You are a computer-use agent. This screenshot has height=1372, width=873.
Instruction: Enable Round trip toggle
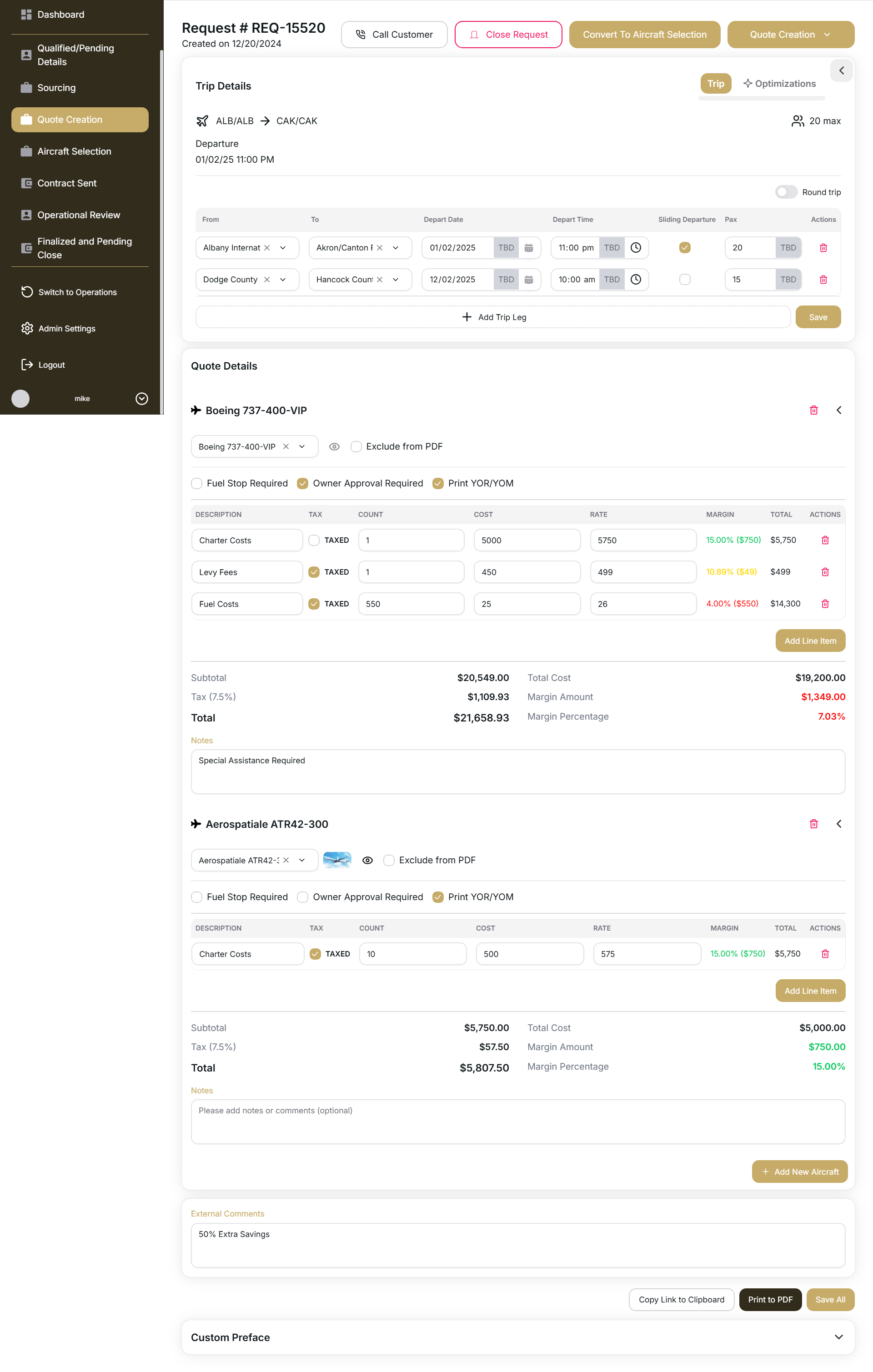787,192
